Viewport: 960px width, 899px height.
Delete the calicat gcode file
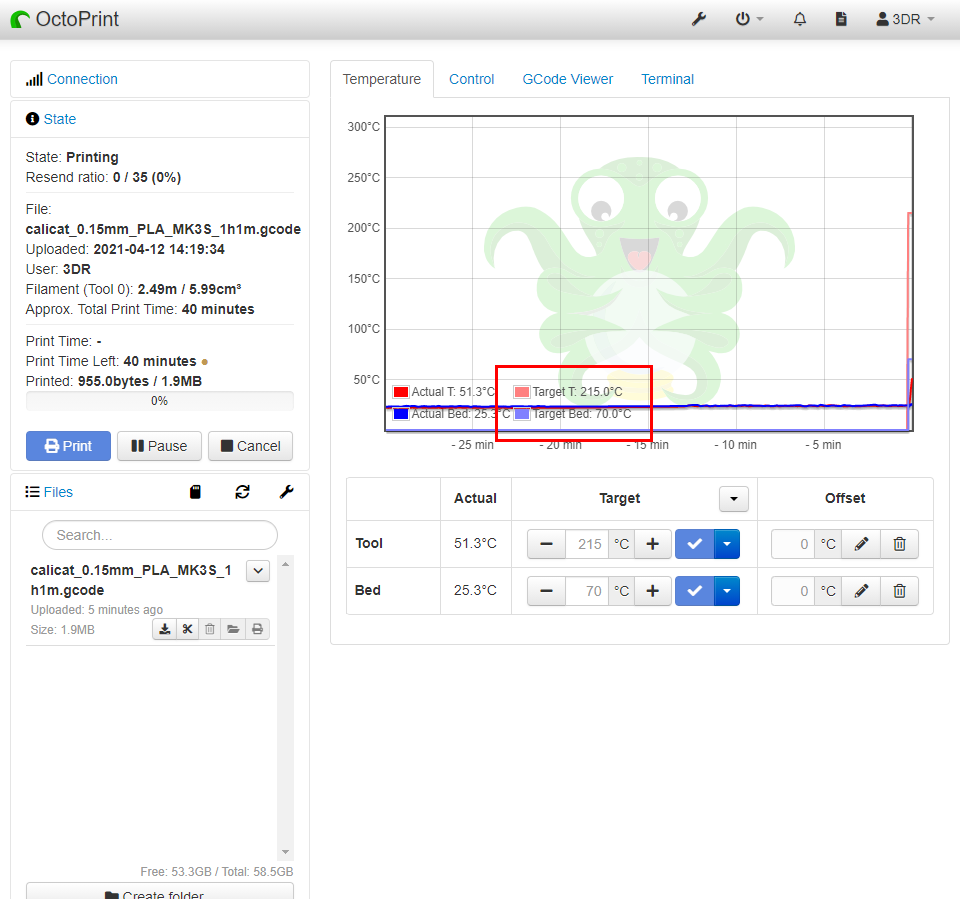[x=210, y=629]
